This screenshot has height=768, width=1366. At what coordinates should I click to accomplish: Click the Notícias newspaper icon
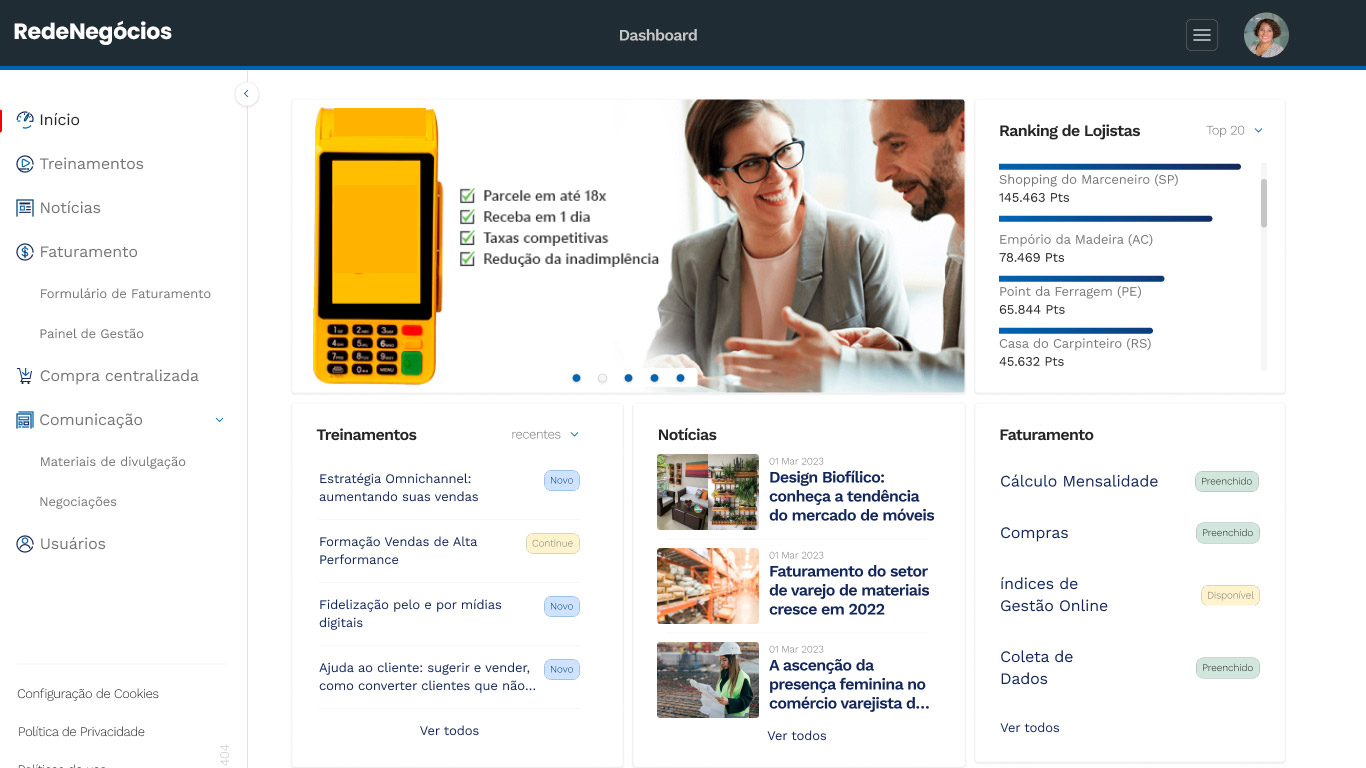pos(25,208)
